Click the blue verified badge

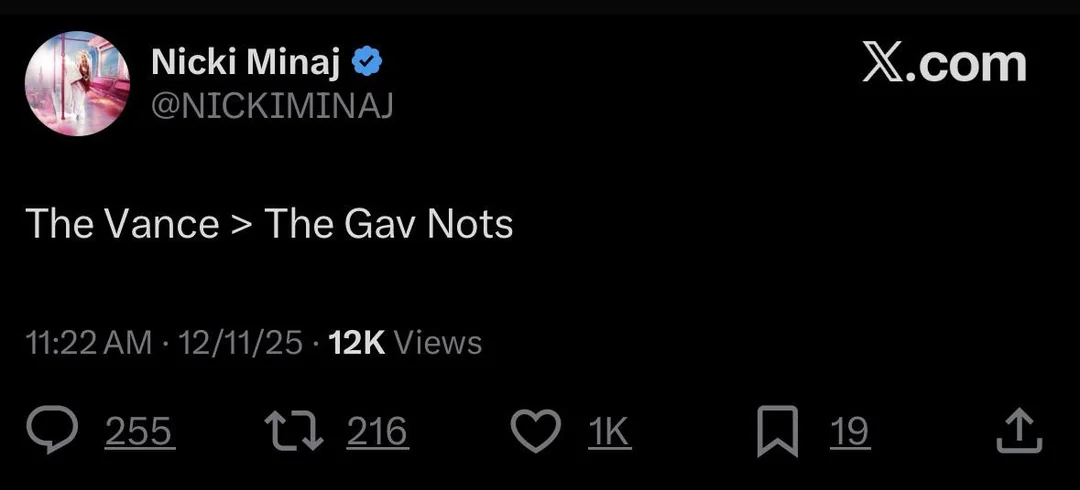368,64
